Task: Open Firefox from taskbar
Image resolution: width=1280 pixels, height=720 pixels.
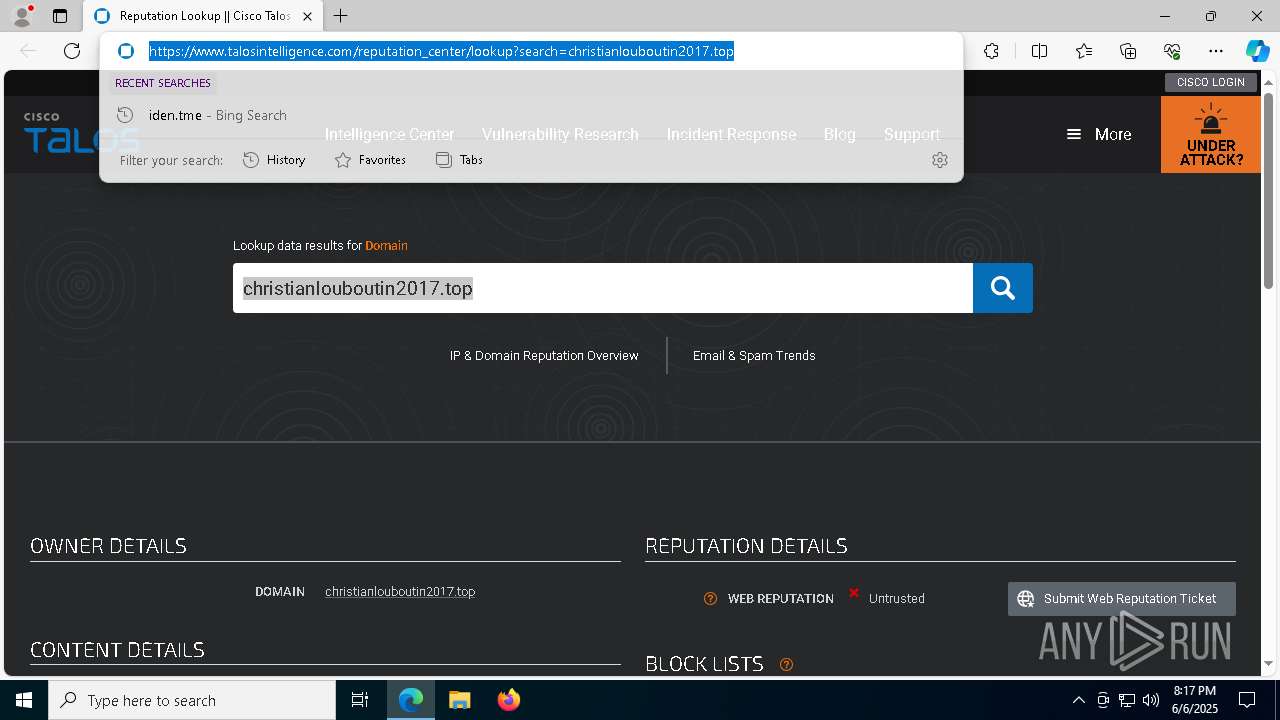Action: pos(508,700)
